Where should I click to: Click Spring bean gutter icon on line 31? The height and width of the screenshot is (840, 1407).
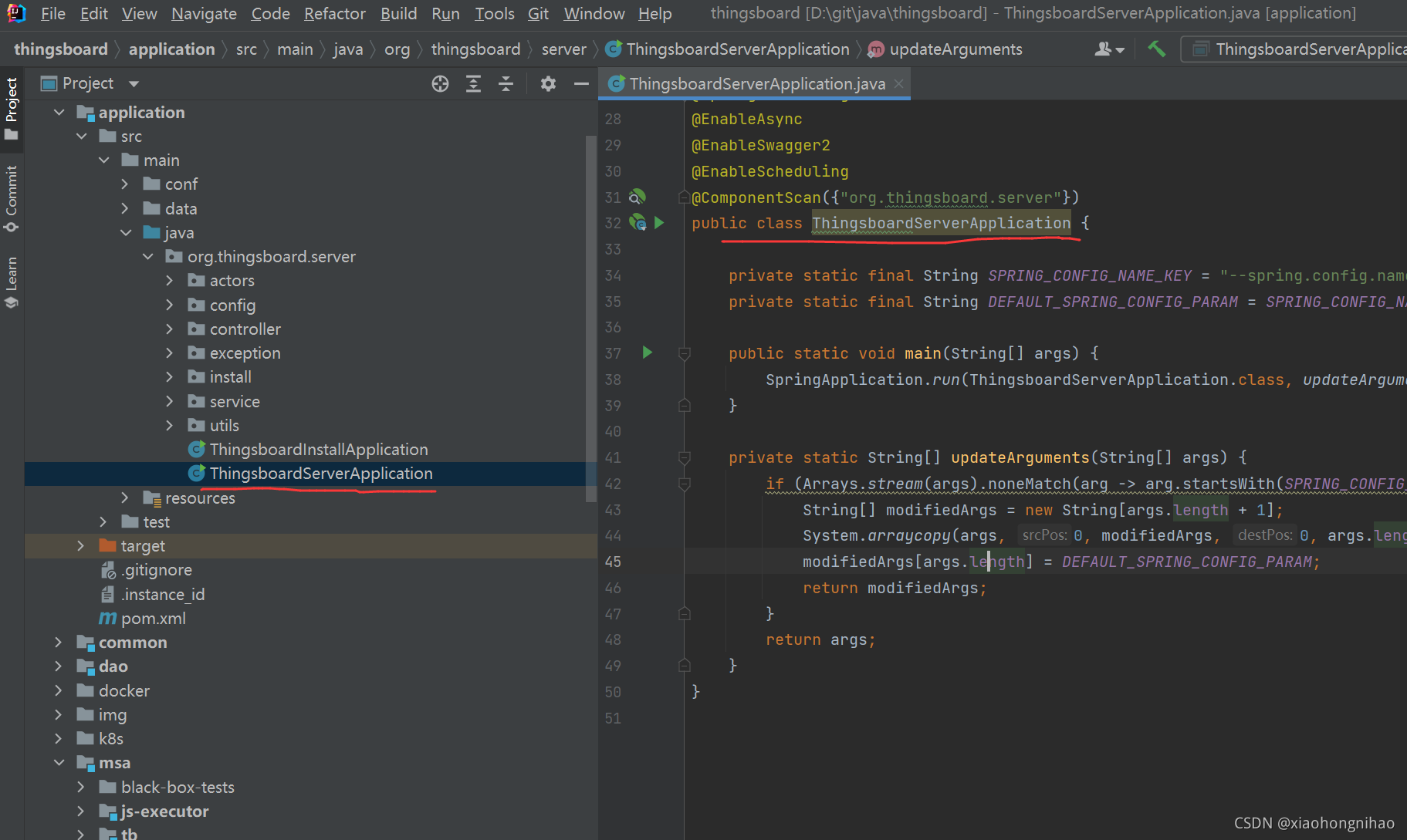pyautogui.click(x=637, y=197)
